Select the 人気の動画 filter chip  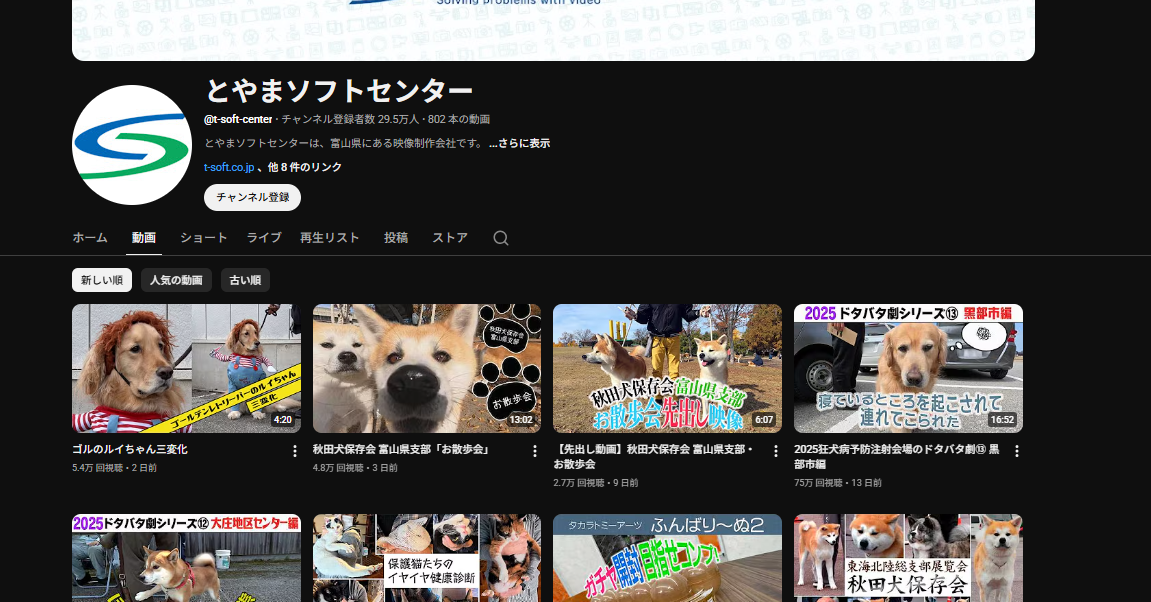176,280
